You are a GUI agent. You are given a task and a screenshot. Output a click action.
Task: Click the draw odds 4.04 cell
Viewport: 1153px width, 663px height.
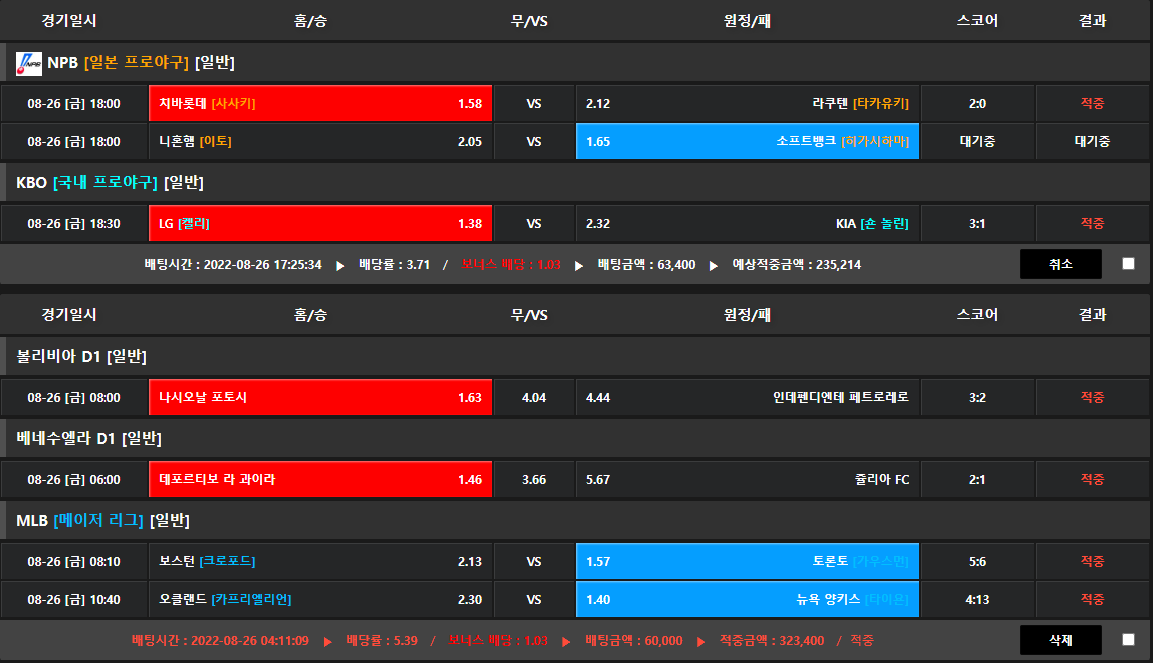(534, 397)
